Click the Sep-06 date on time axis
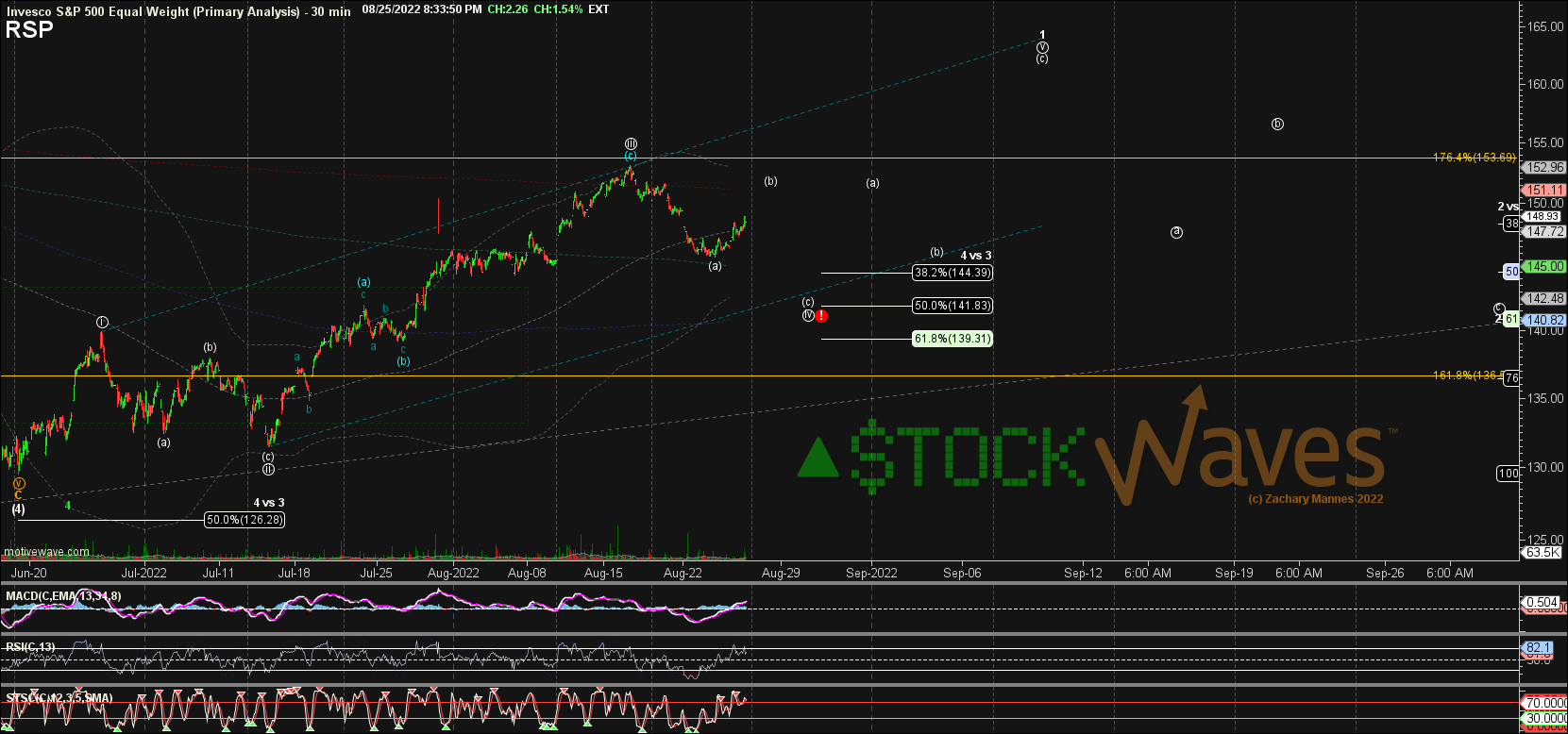Image resolution: width=1568 pixels, height=734 pixels. point(962,573)
